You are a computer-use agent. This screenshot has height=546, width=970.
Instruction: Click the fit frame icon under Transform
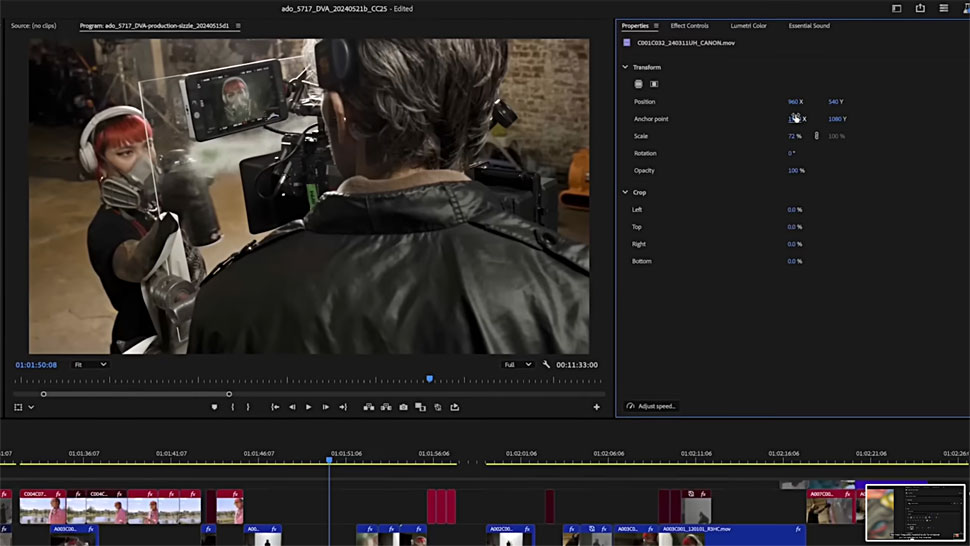[x=654, y=84]
